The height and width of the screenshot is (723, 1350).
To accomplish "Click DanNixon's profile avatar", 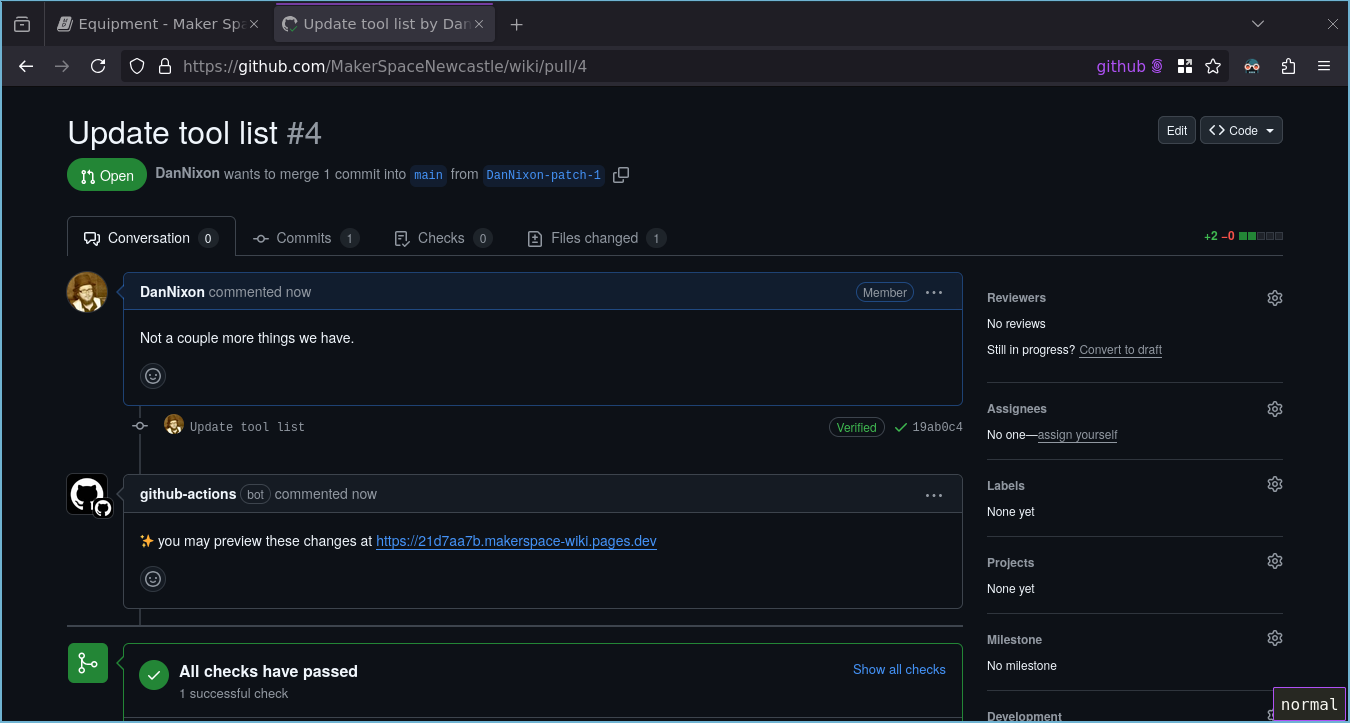I will pos(87,292).
